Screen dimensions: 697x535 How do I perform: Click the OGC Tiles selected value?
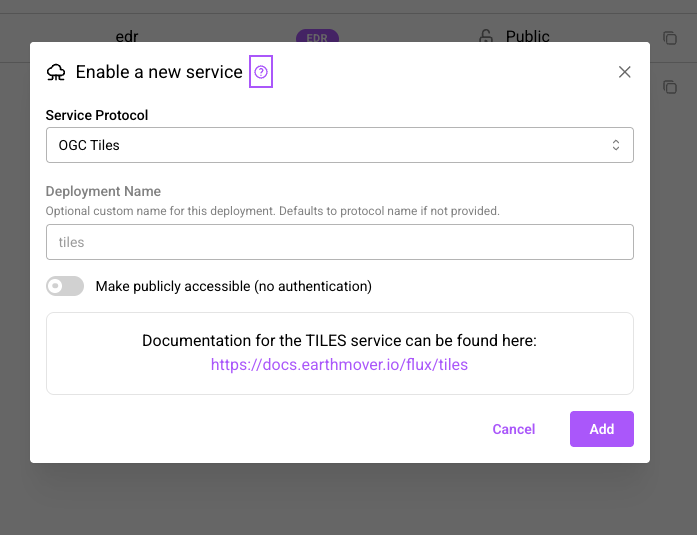[x=89, y=145]
